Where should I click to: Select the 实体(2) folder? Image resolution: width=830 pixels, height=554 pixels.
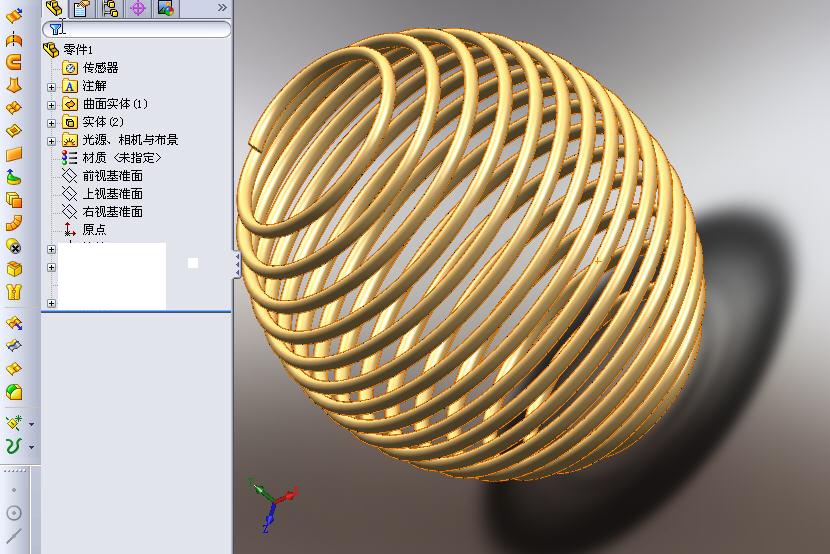[x=93, y=122]
